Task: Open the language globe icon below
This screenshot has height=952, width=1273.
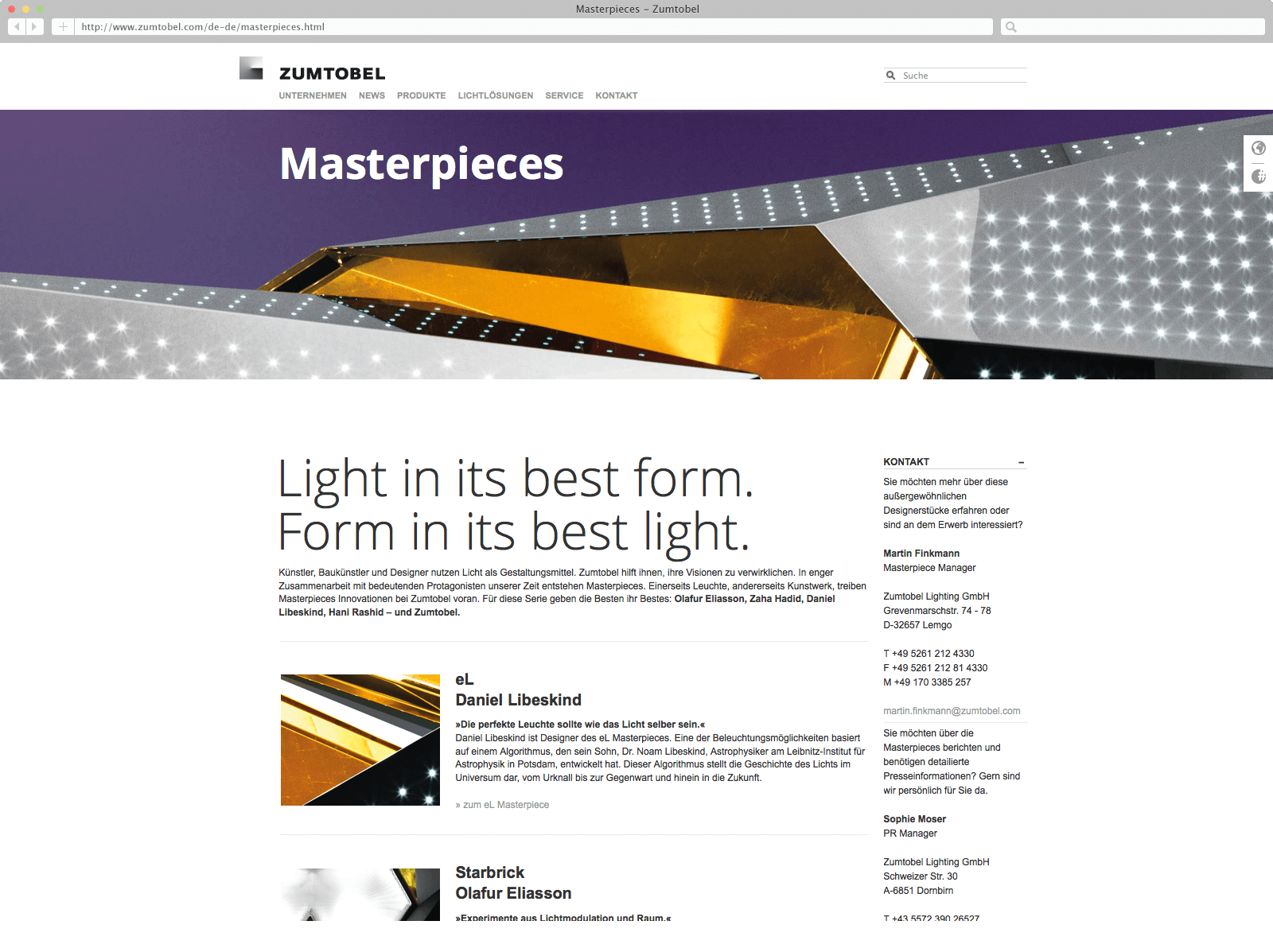Action: (x=1259, y=177)
